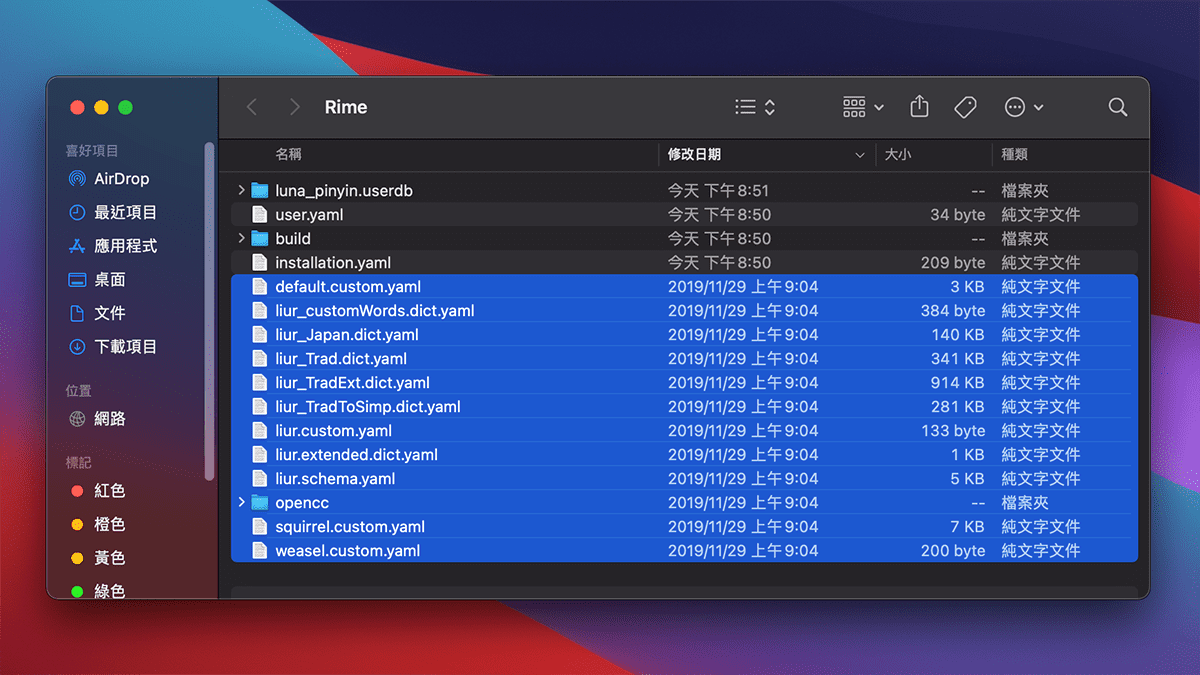Click the Search magnifier icon
This screenshot has width=1200, height=675.
1117,107
